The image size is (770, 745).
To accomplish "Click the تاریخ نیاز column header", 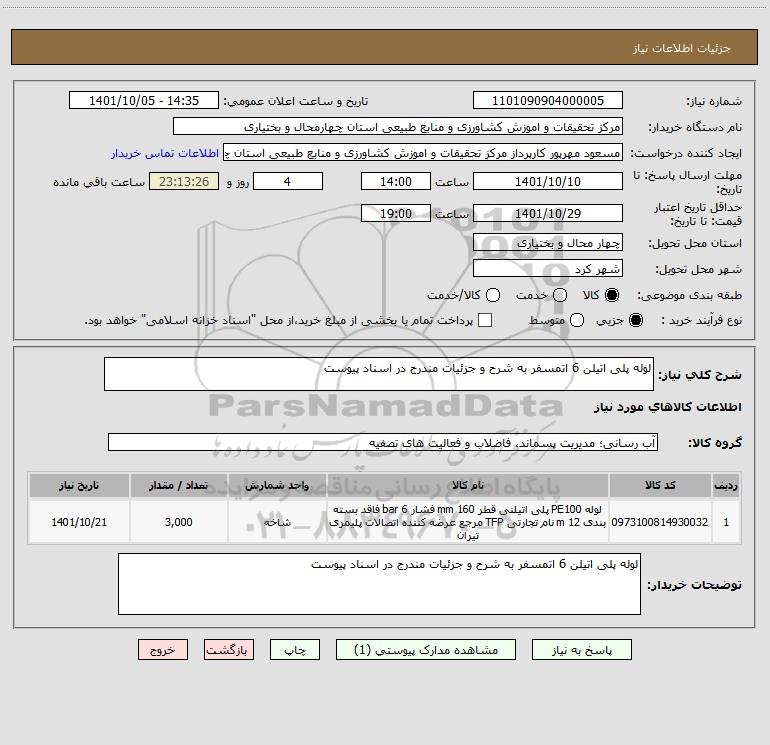I will (x=79, y=485).
